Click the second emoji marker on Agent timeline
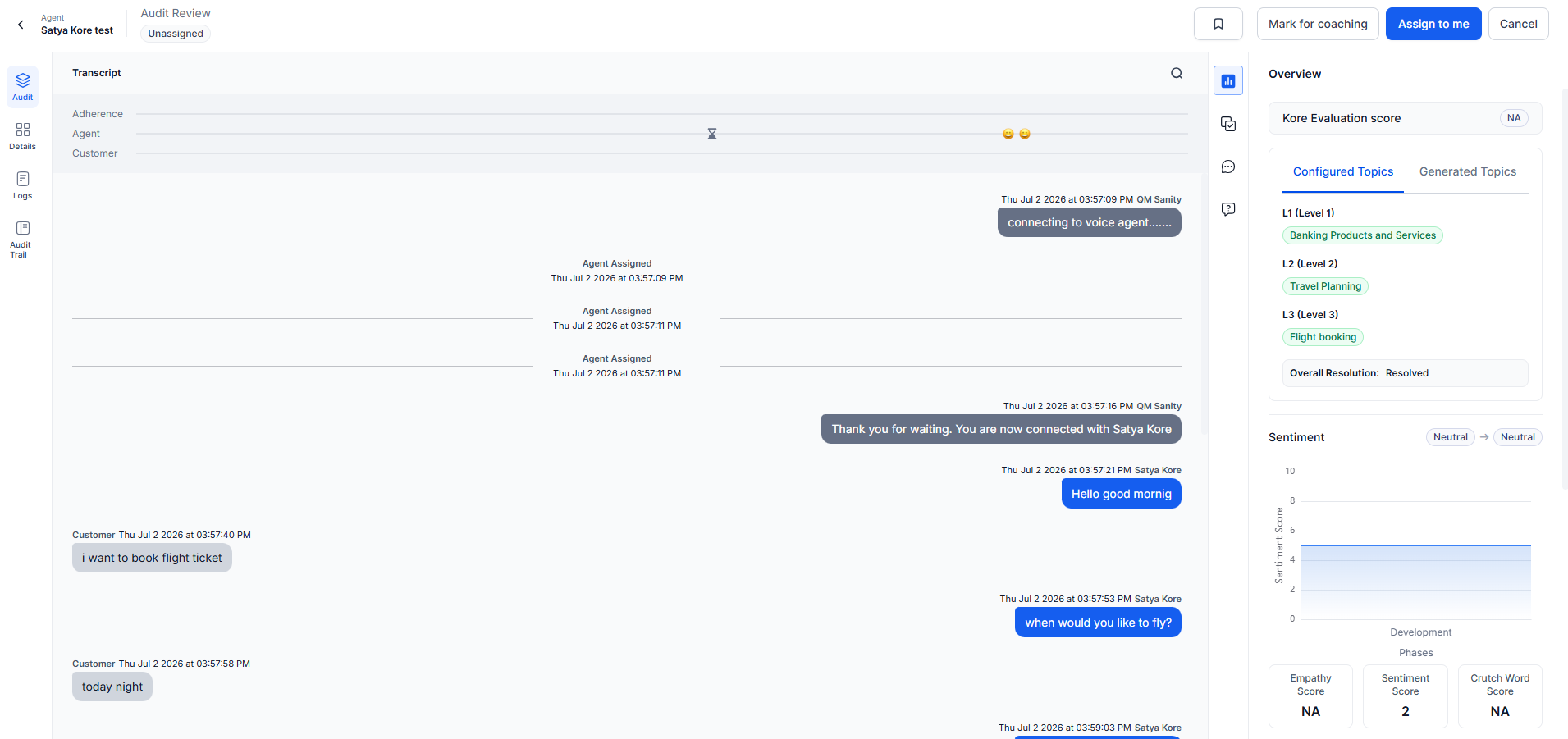The height and width of the screenshot is (739, 1568). (x=1025, y=134)
